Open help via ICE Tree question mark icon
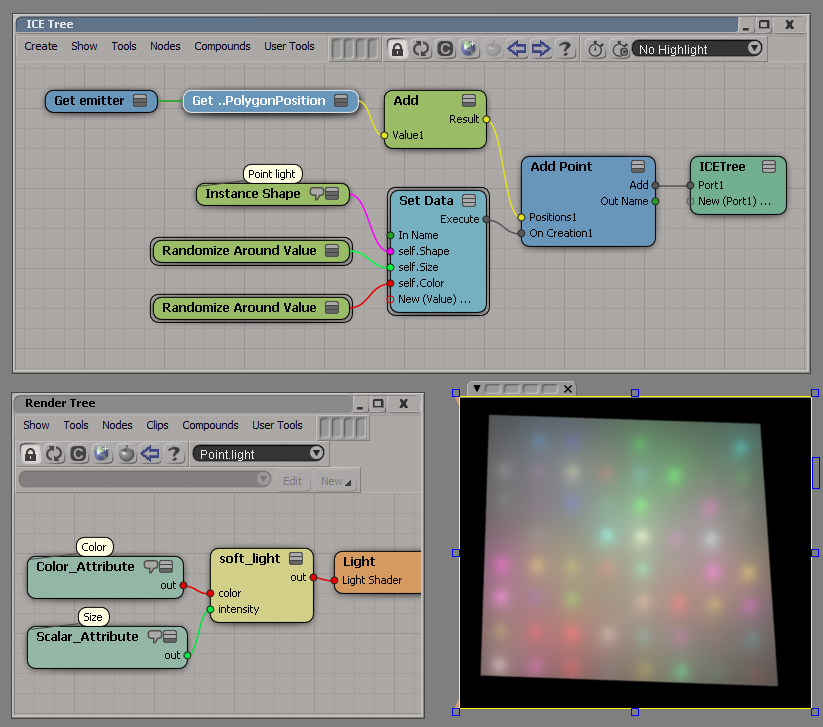The height and width of the screenshot is (727, 823). (x=566, y=48)
